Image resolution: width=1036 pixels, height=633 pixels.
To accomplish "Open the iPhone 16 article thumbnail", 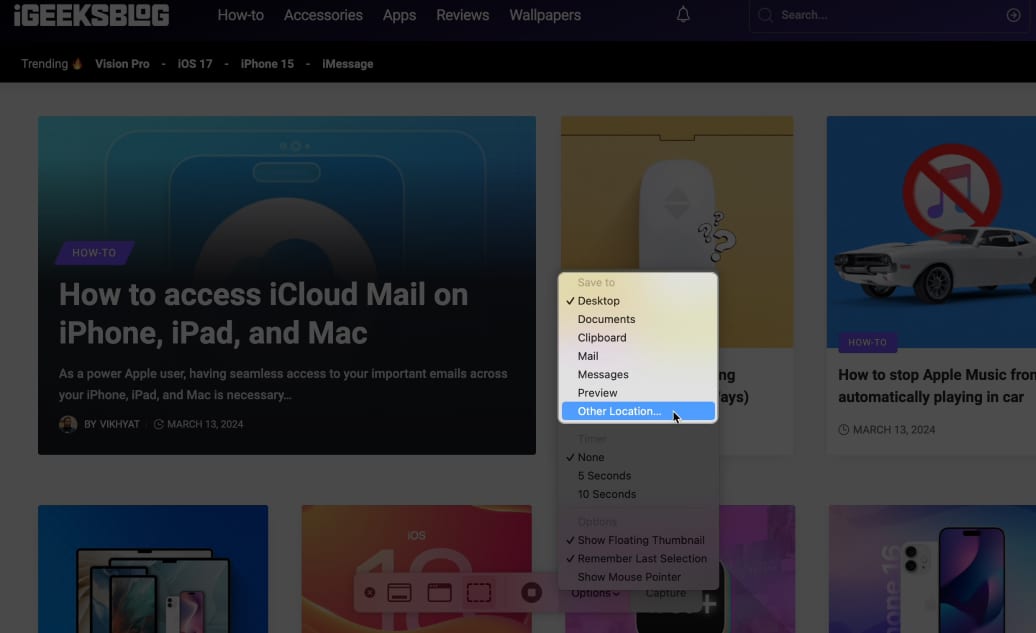I will click(x=932, y=569).
